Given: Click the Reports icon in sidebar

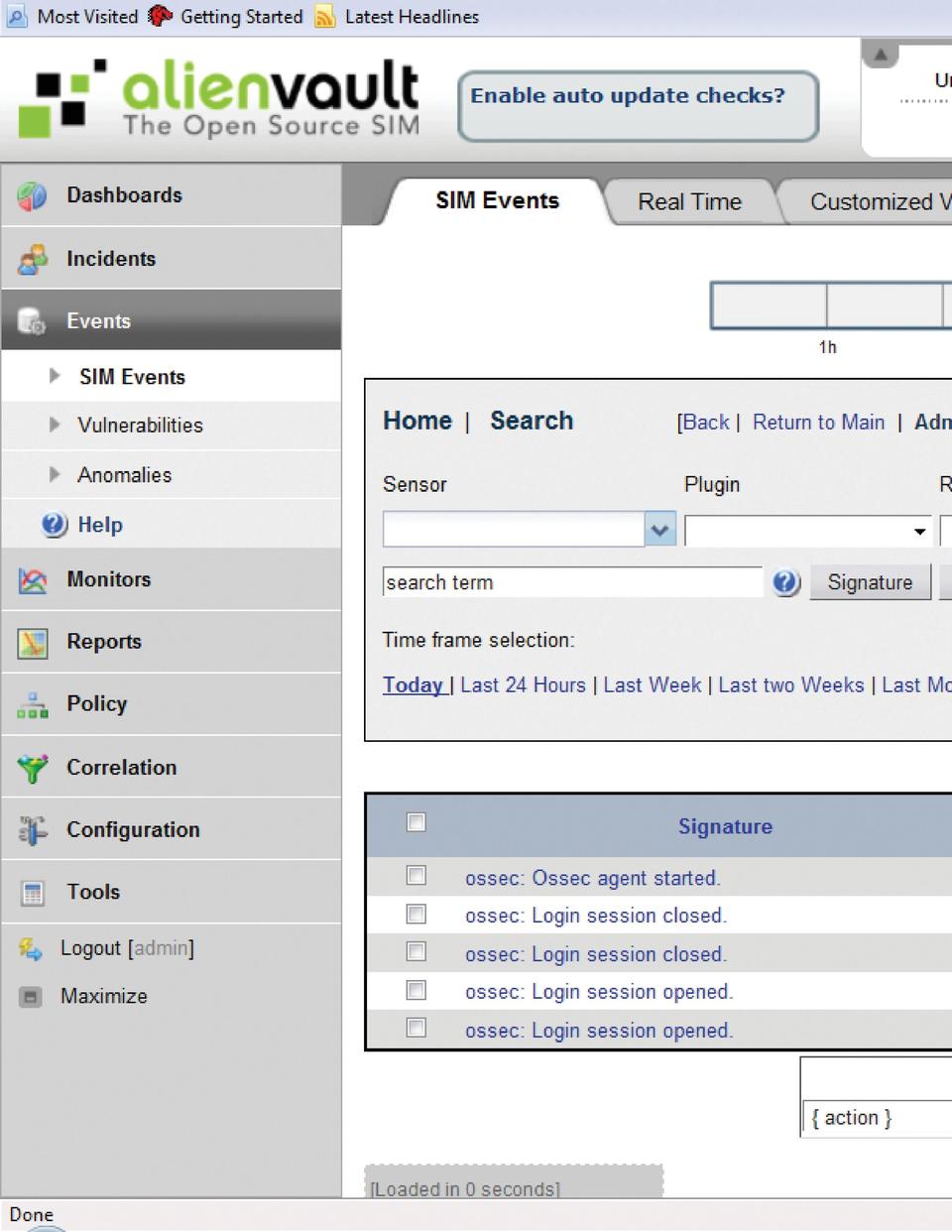Looking at the screenshot, I should point(32,643).
